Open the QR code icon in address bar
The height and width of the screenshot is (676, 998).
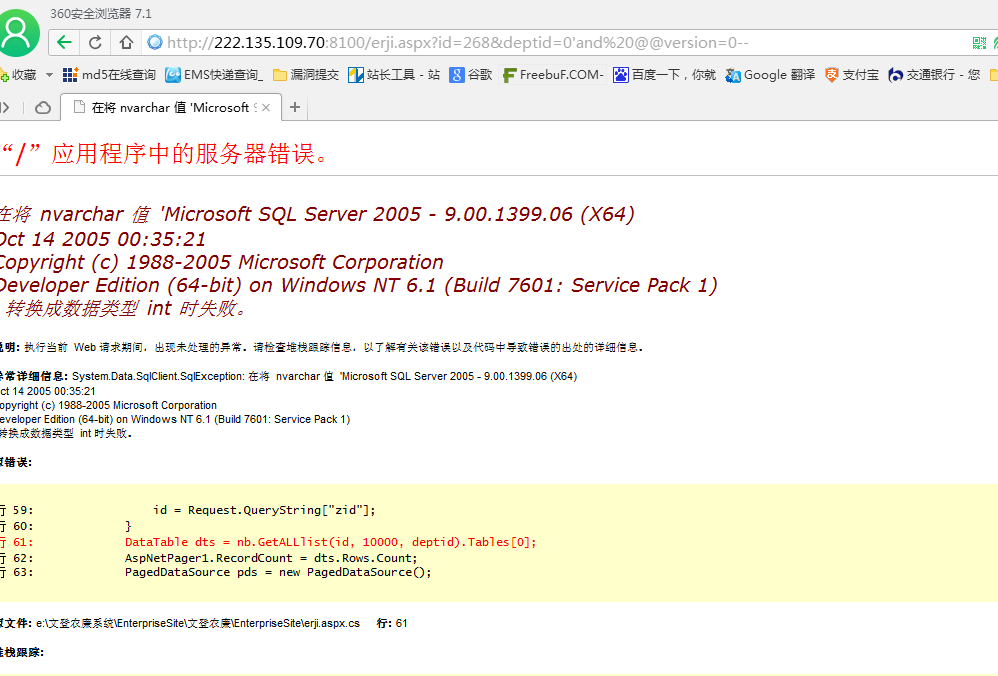point(979,43)
